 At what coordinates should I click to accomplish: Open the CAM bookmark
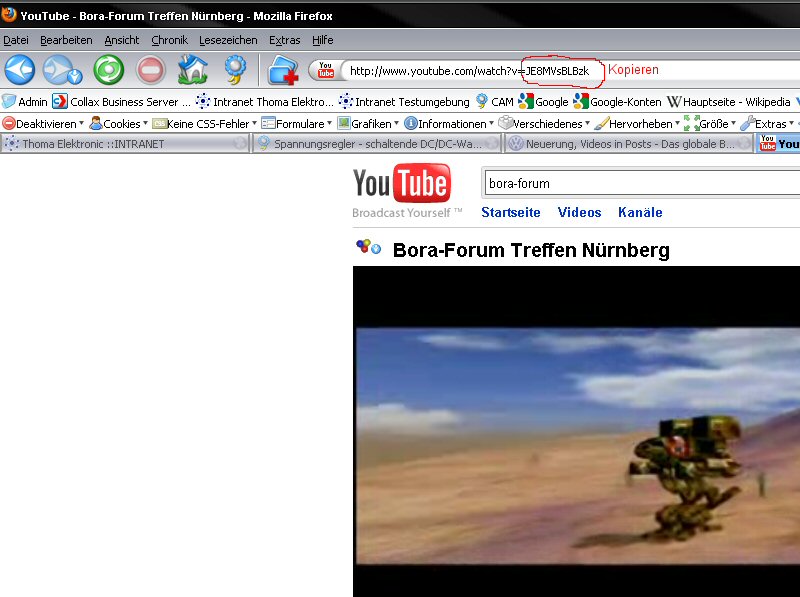click(494, 102)
